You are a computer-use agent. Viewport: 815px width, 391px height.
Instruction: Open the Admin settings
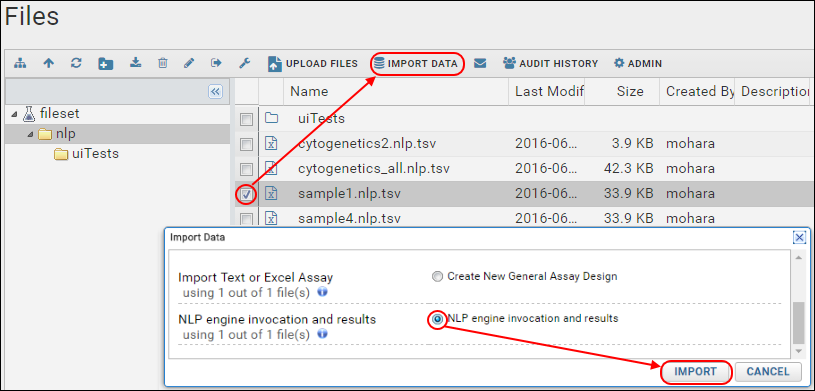click(x=638, y=63)
